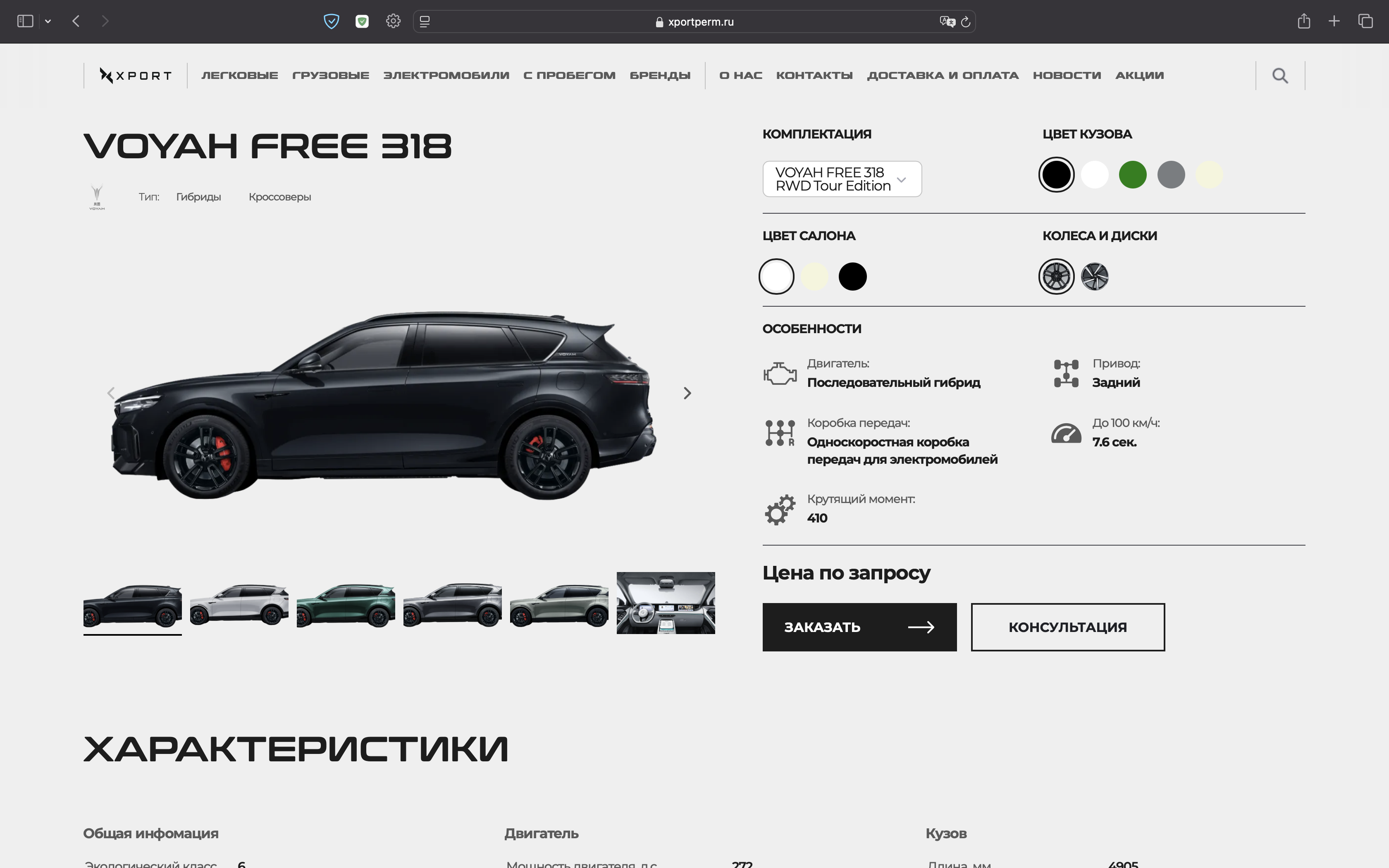Open the АКЦИИ page
The height and width of the screenshot is (868, 1389).
[x=1139, y=75]
